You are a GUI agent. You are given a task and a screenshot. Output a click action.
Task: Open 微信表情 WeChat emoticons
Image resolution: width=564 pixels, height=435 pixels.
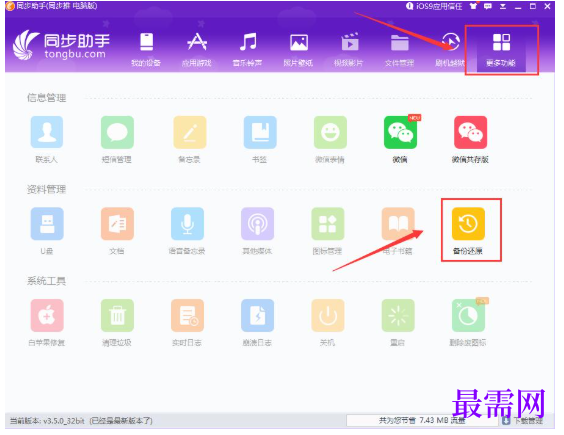pos(330,132)
